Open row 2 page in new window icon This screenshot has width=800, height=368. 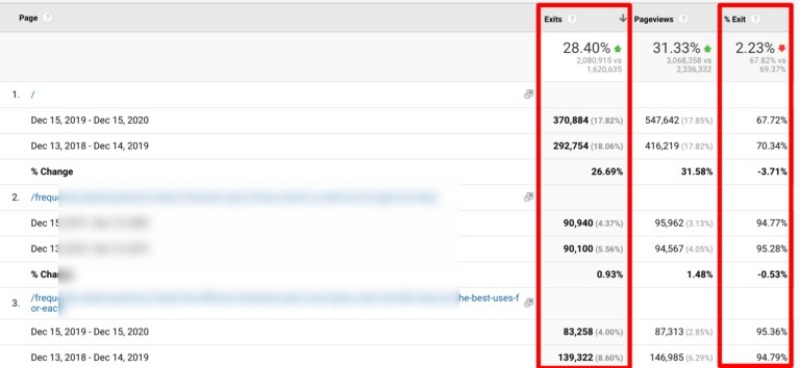(x=529, y=197)
